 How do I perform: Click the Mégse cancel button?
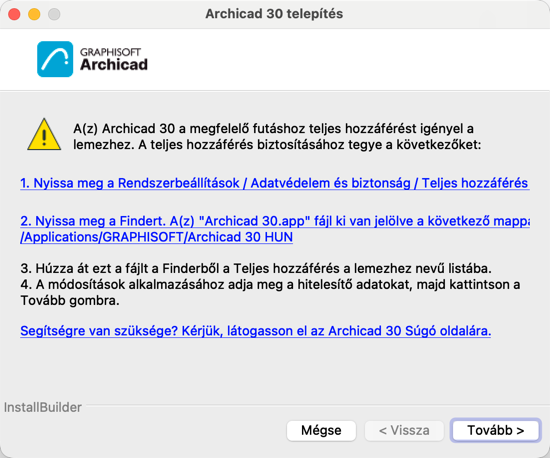coord(321,430)
